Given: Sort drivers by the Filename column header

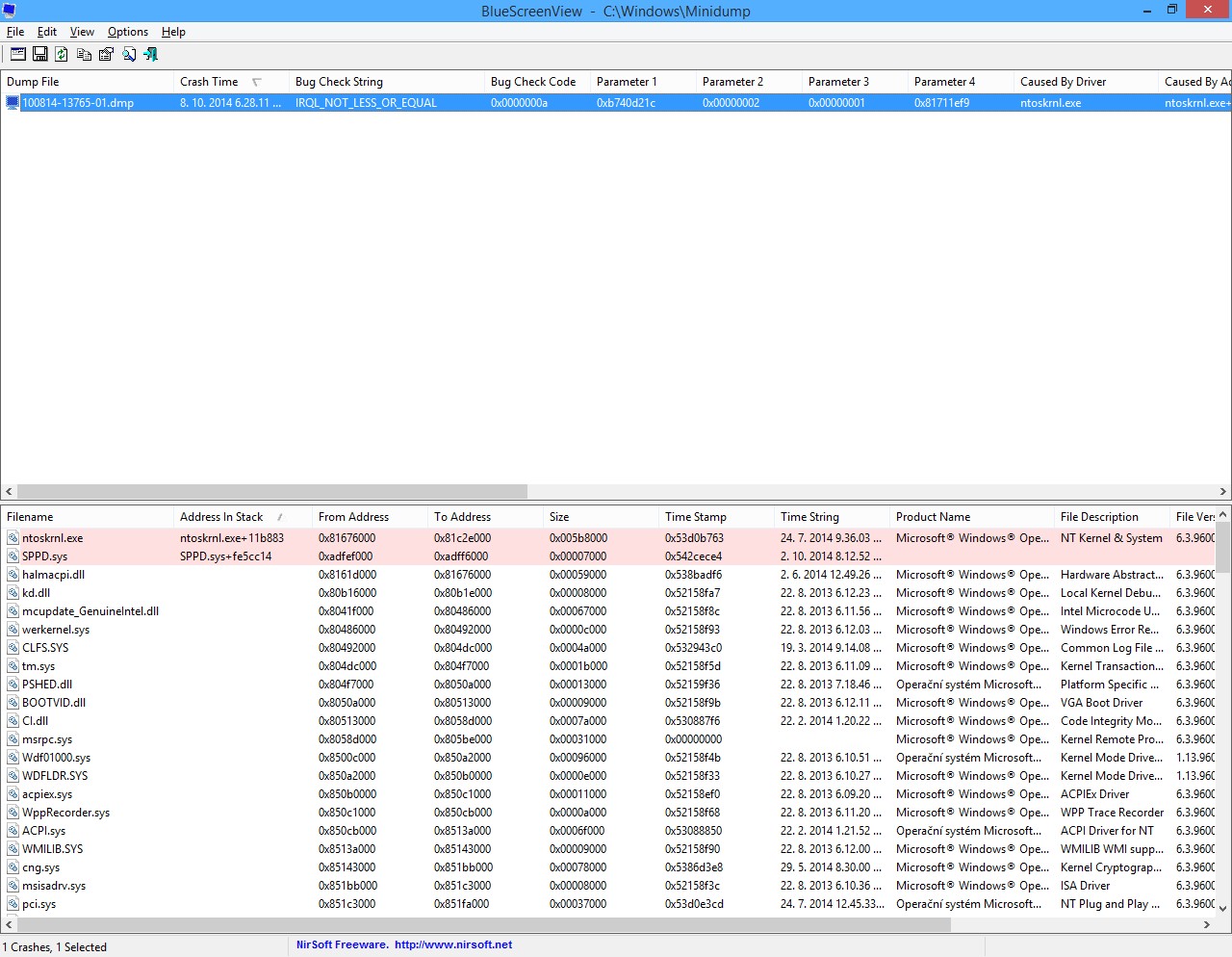Looking at the screenshot, I should 88,517.
